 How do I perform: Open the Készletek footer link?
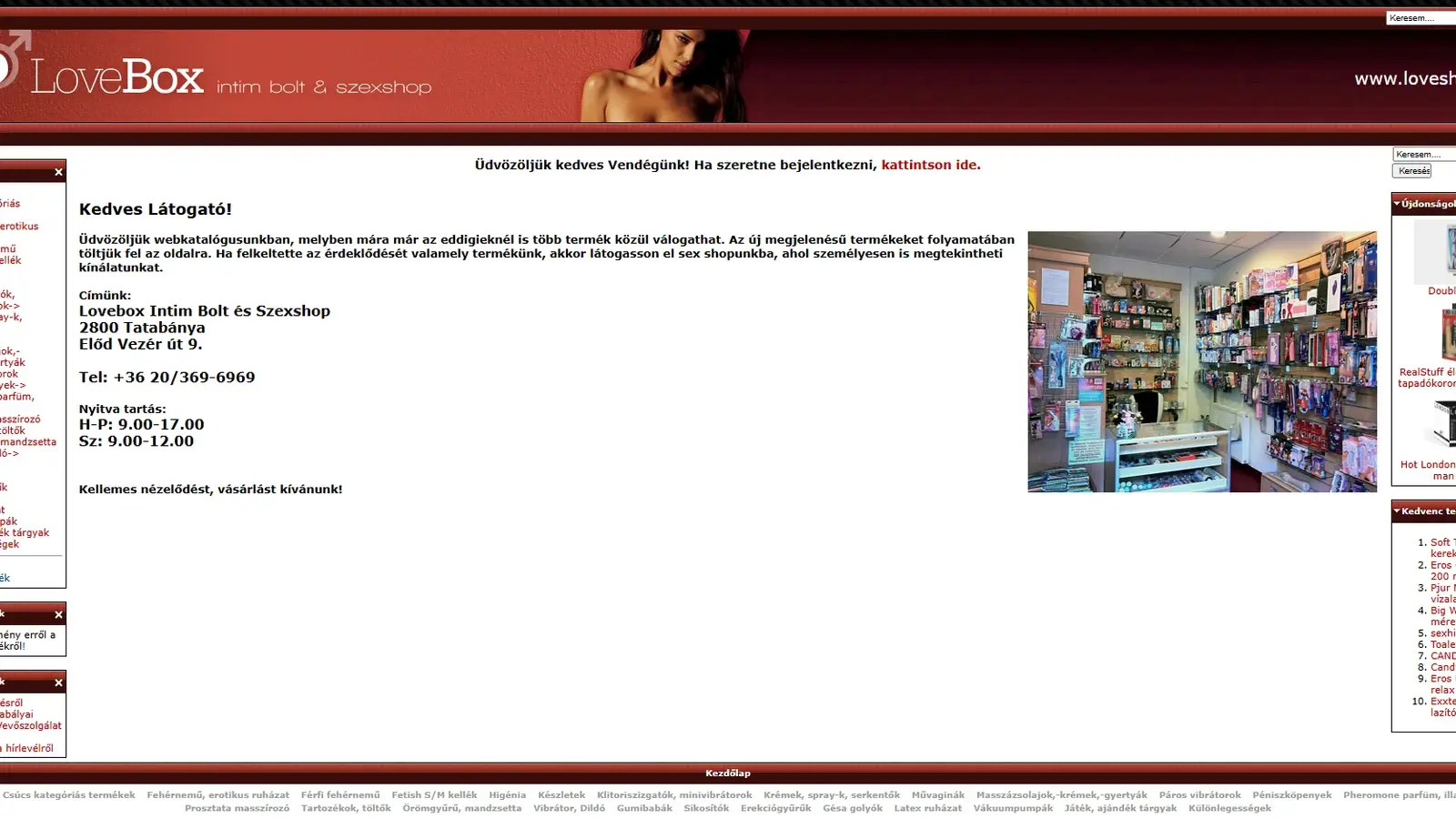click(561, 795)
